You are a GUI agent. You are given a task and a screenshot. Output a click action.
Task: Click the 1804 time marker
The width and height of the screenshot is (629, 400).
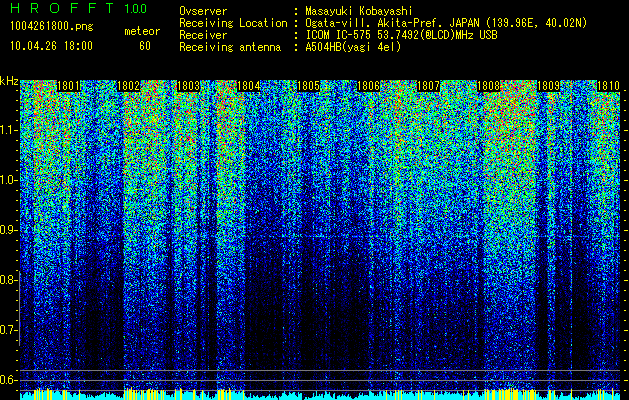(249, 86)
